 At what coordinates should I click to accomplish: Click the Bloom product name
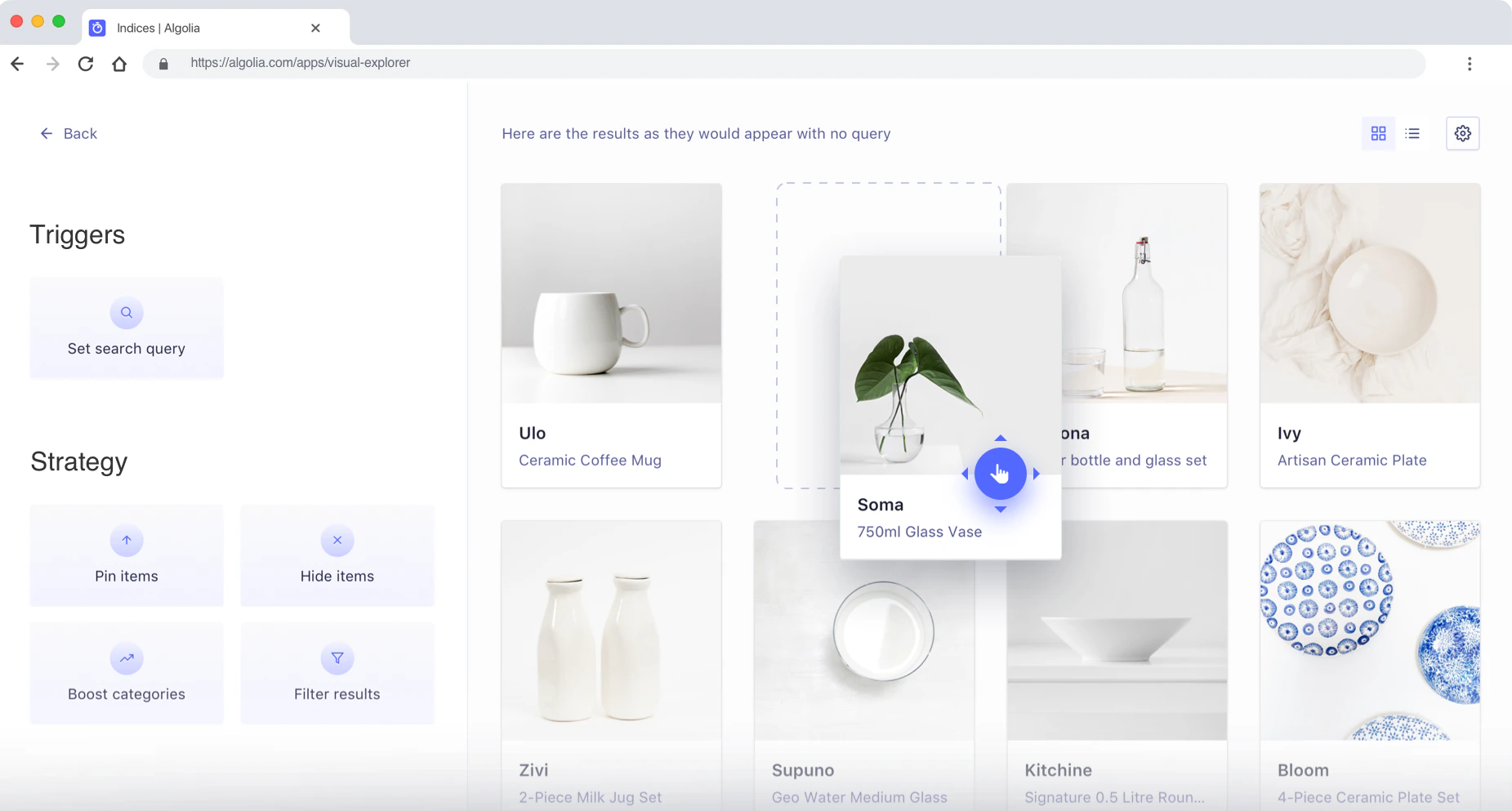click(1303, 770)
